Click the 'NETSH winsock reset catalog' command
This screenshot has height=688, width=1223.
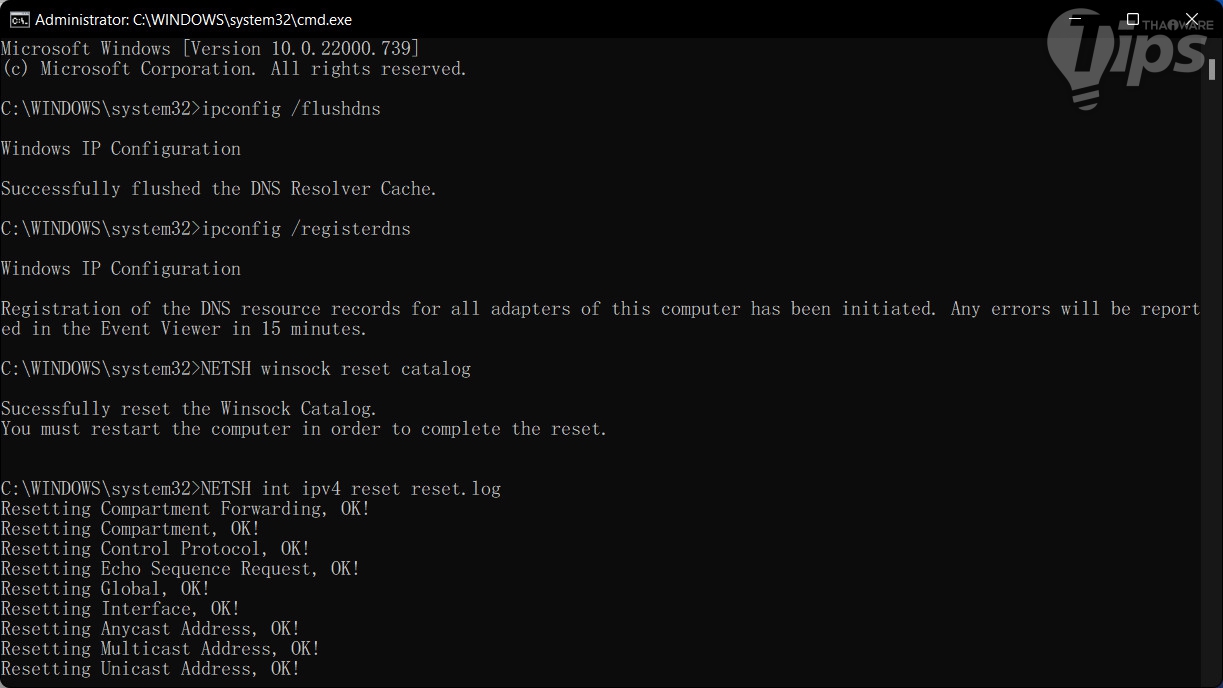[335, 369]
